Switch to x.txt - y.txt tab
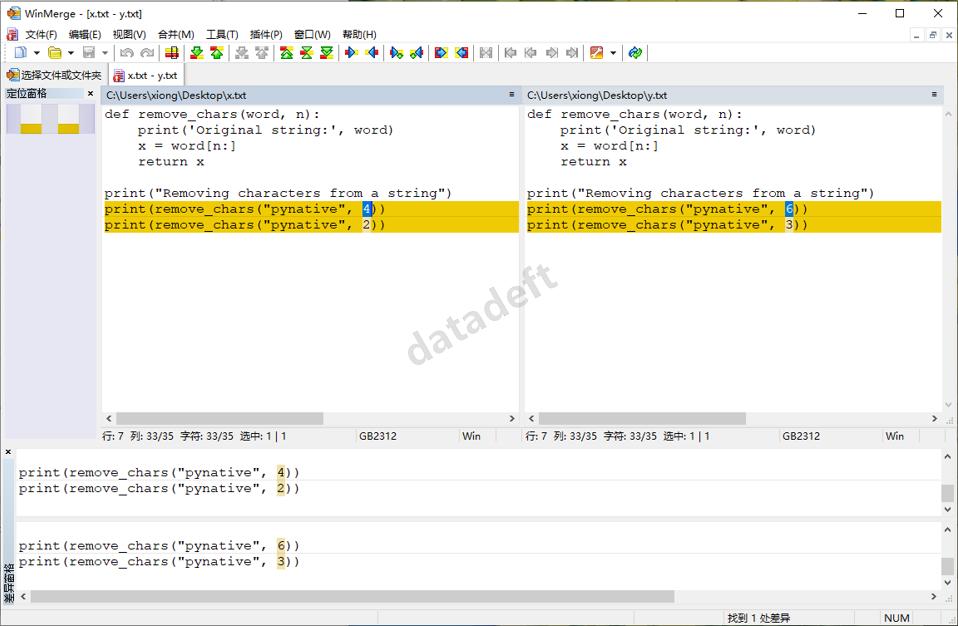The height and width of the screenshot is (626, 958). (x=147, y=76)
